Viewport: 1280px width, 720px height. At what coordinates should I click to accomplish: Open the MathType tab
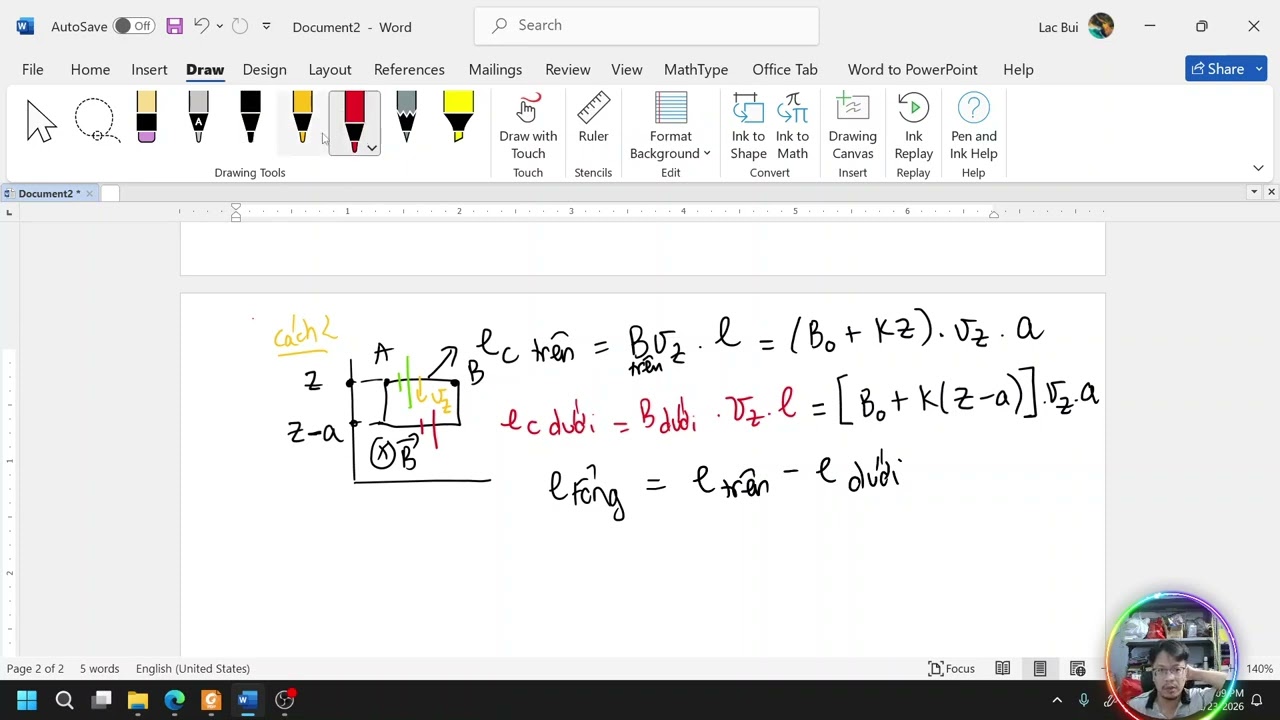coord(696,69)
